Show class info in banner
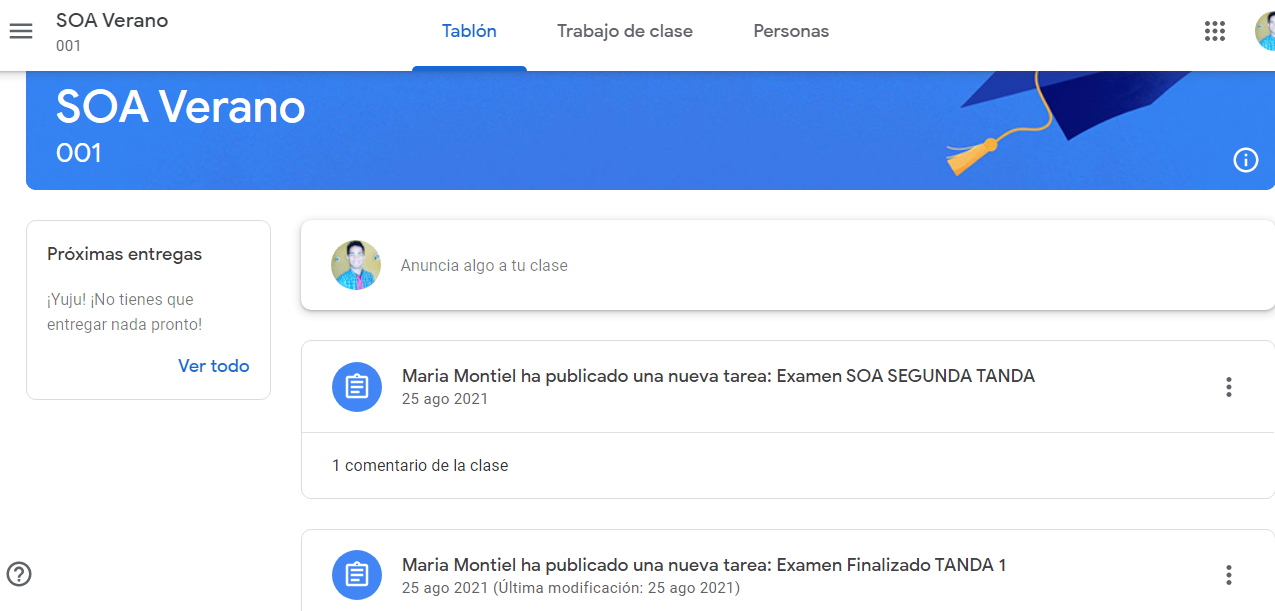The width and height of the screenshot is (1275, 611). [x=1246, y=160]
